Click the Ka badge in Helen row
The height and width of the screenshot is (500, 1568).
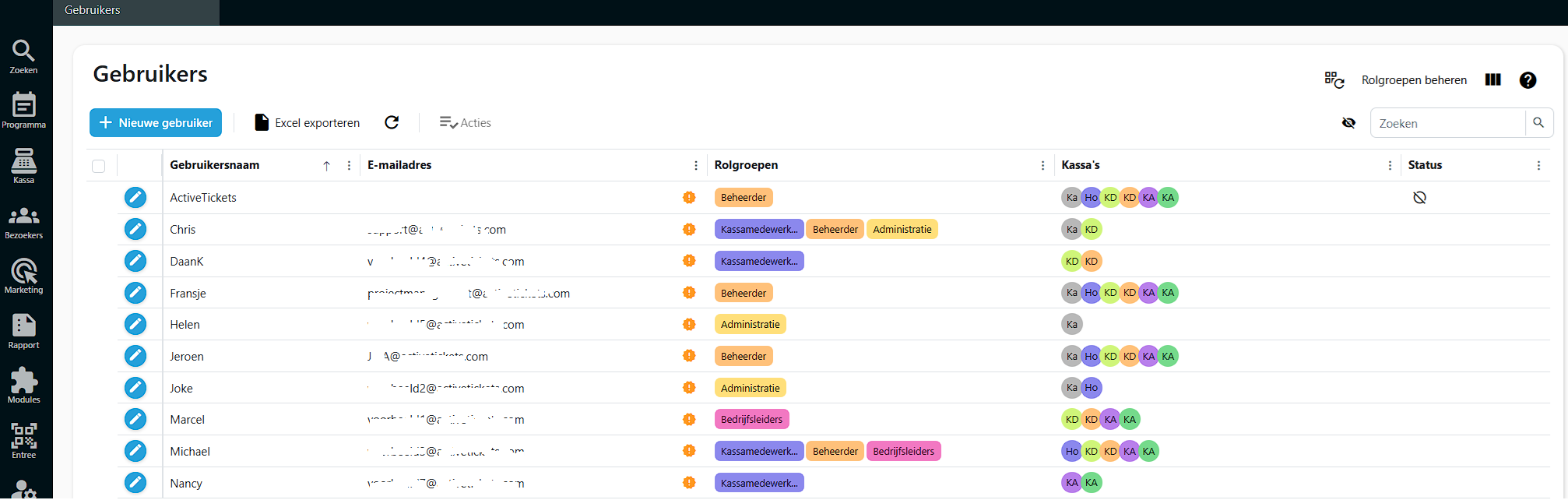[1072, 324]
